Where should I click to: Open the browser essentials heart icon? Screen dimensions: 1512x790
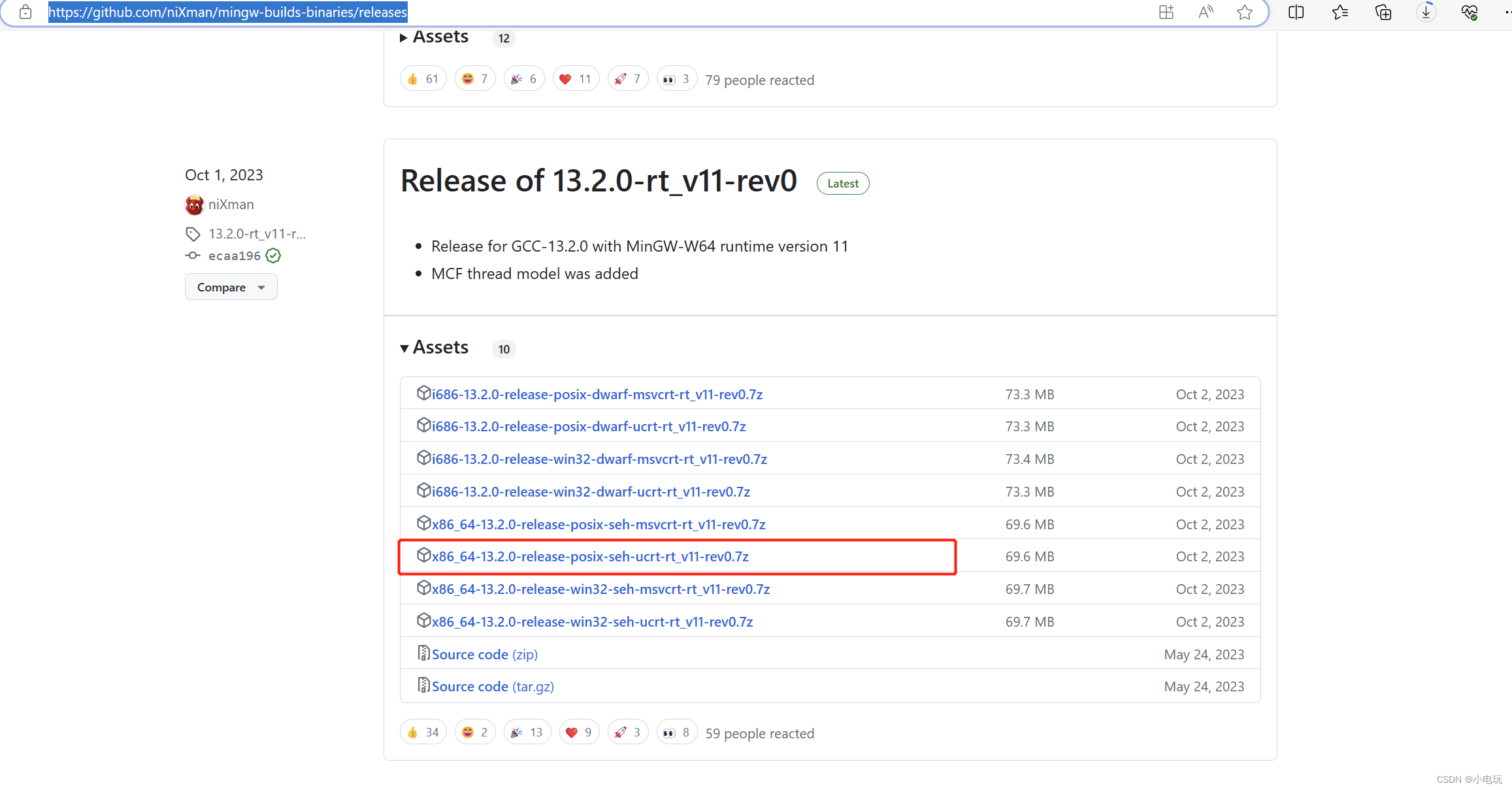1470,12
